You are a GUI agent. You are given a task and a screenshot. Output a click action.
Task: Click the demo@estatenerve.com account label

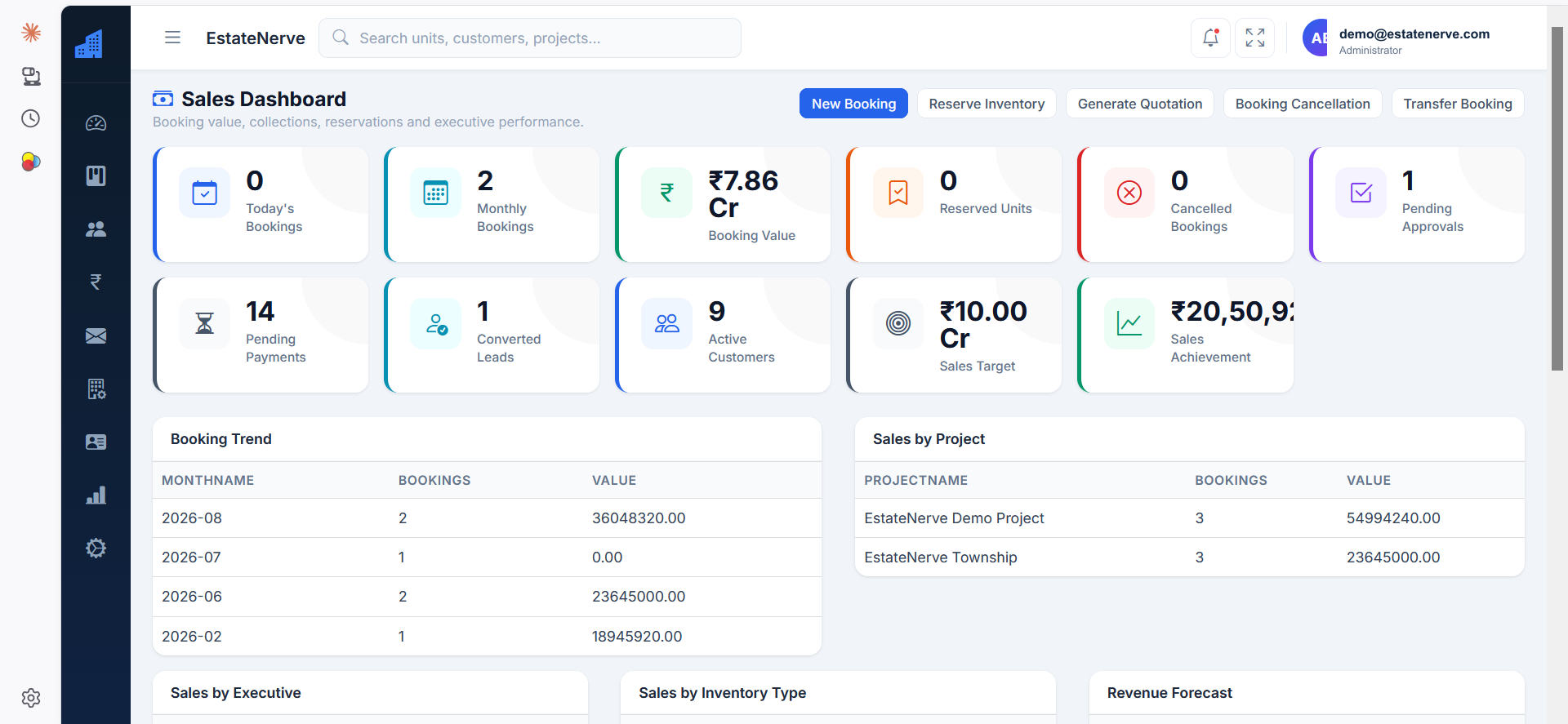1414,33
